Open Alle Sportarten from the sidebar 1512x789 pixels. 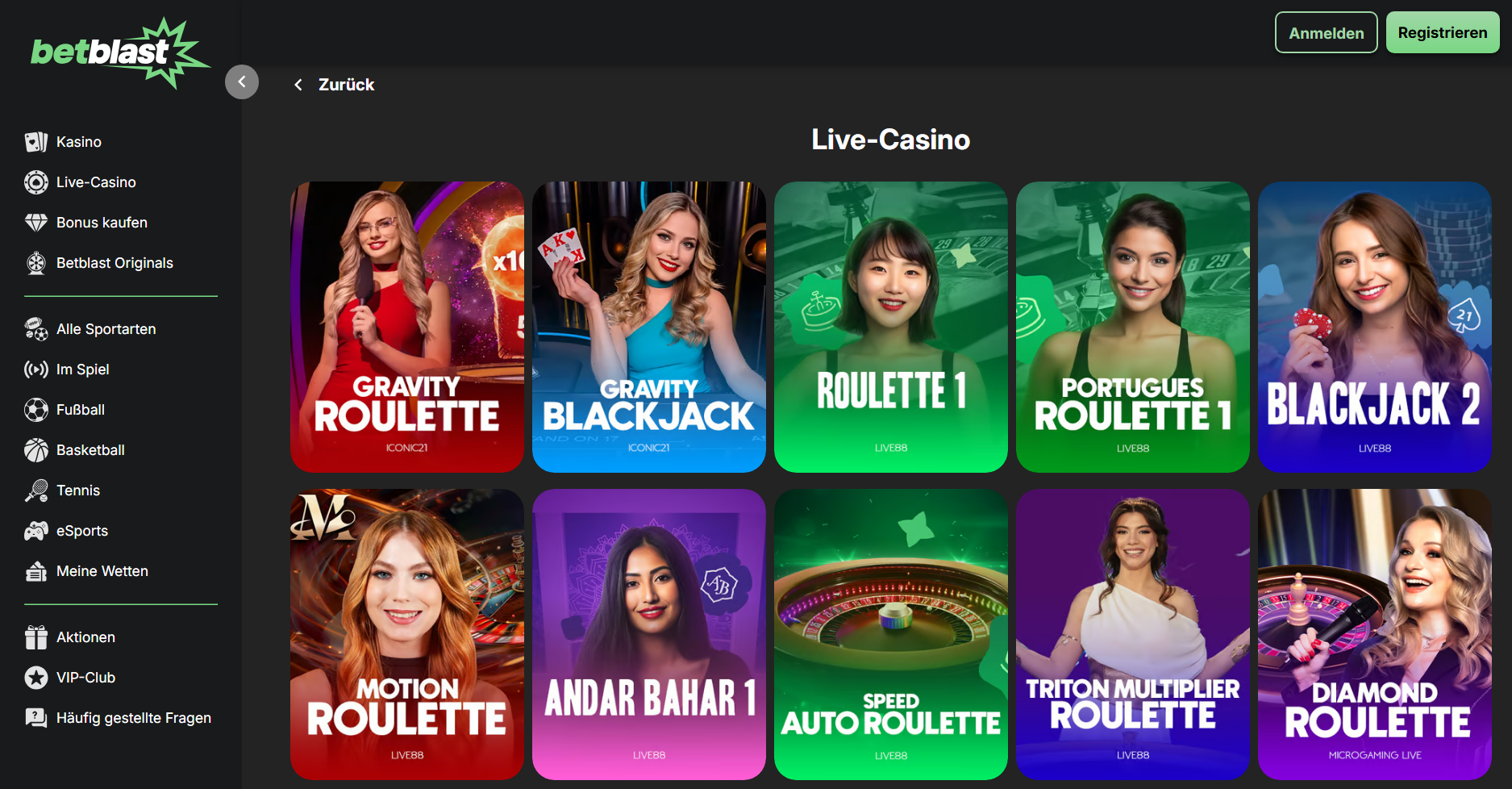[106, 328]
